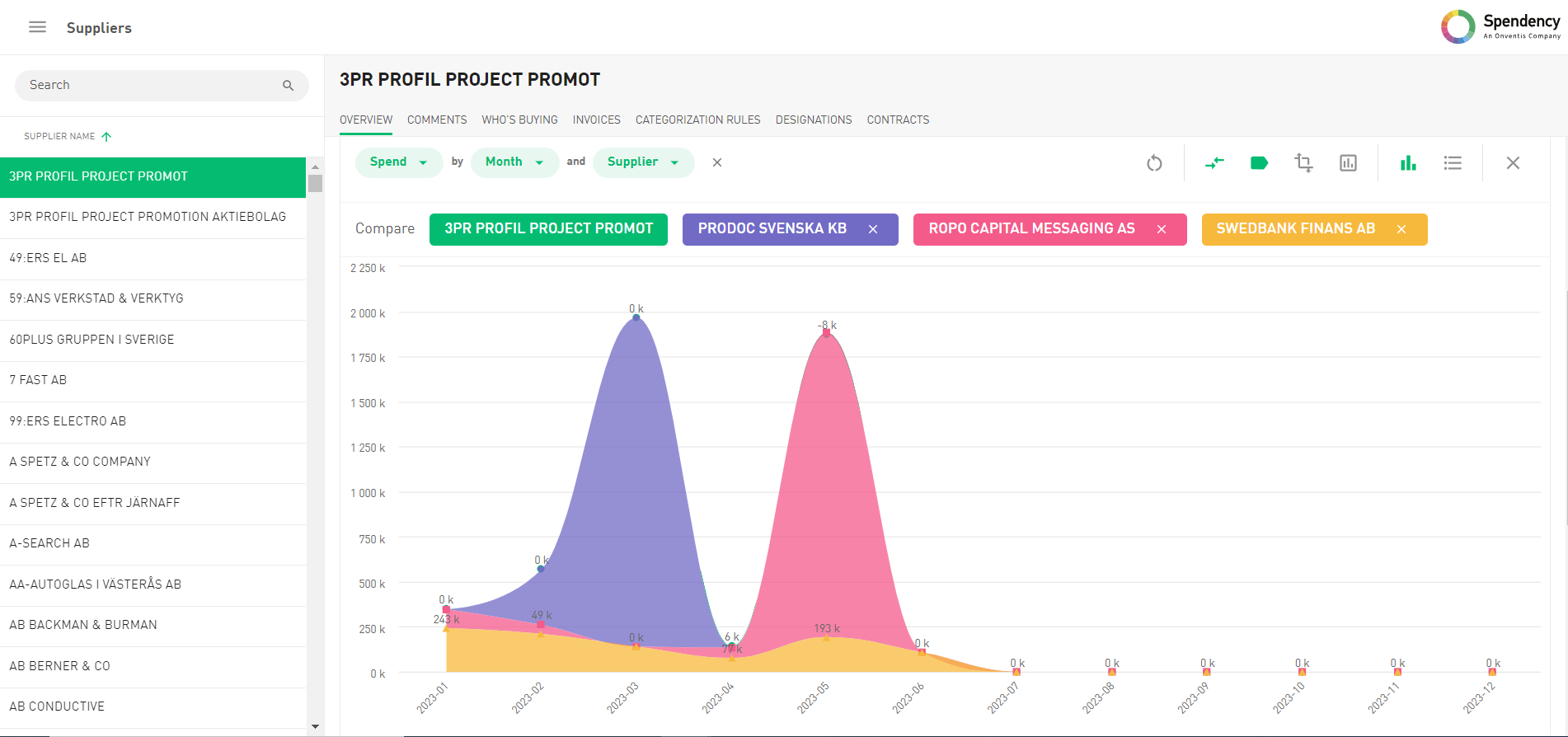1568x737 pixels.
Task: Click the reset/refresh chart icon
Action: (1154, 163)
